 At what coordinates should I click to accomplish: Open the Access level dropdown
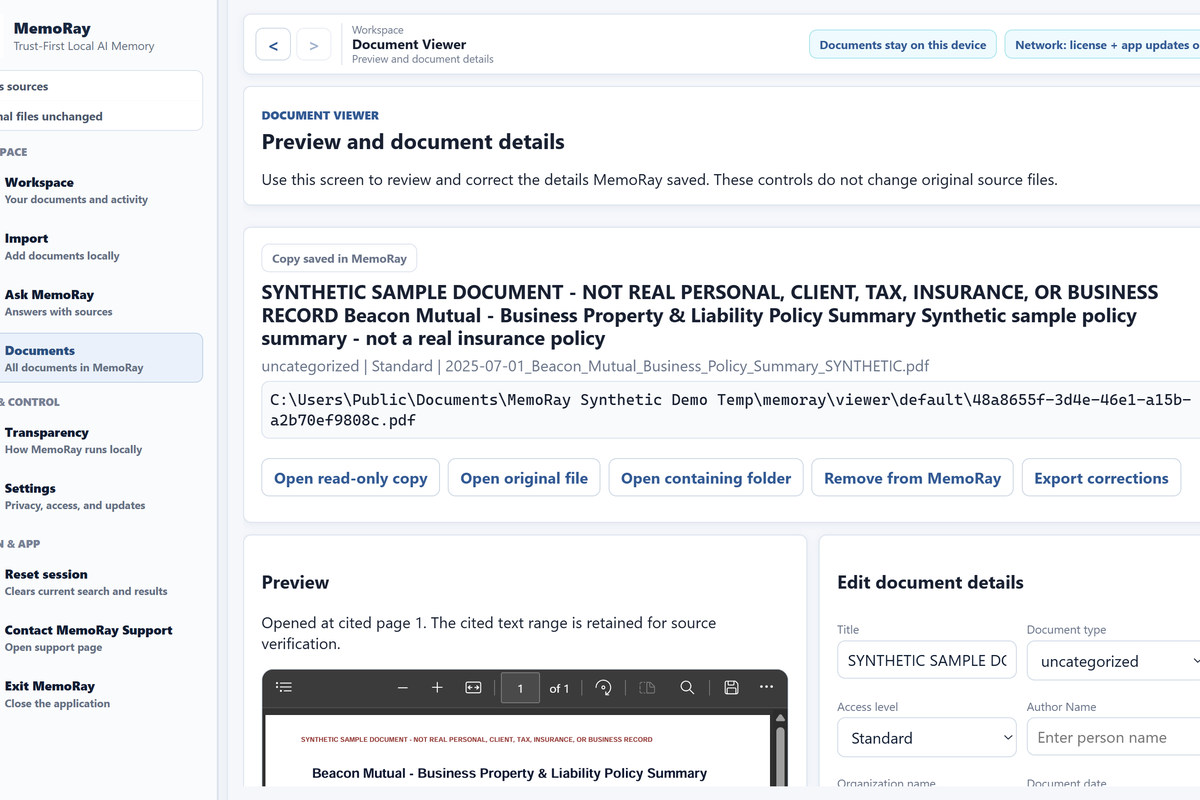pyautogui.click(x=927, y=738)
